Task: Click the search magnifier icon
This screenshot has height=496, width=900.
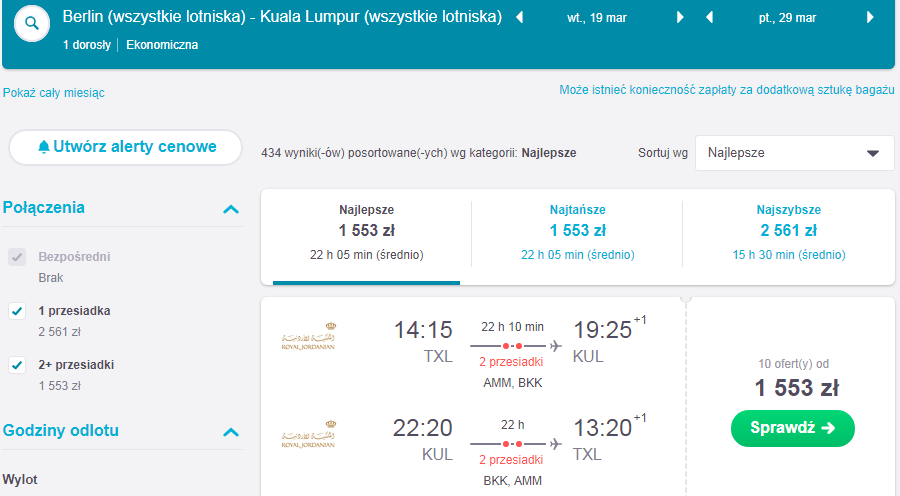Action: click(x=32, y=24)
